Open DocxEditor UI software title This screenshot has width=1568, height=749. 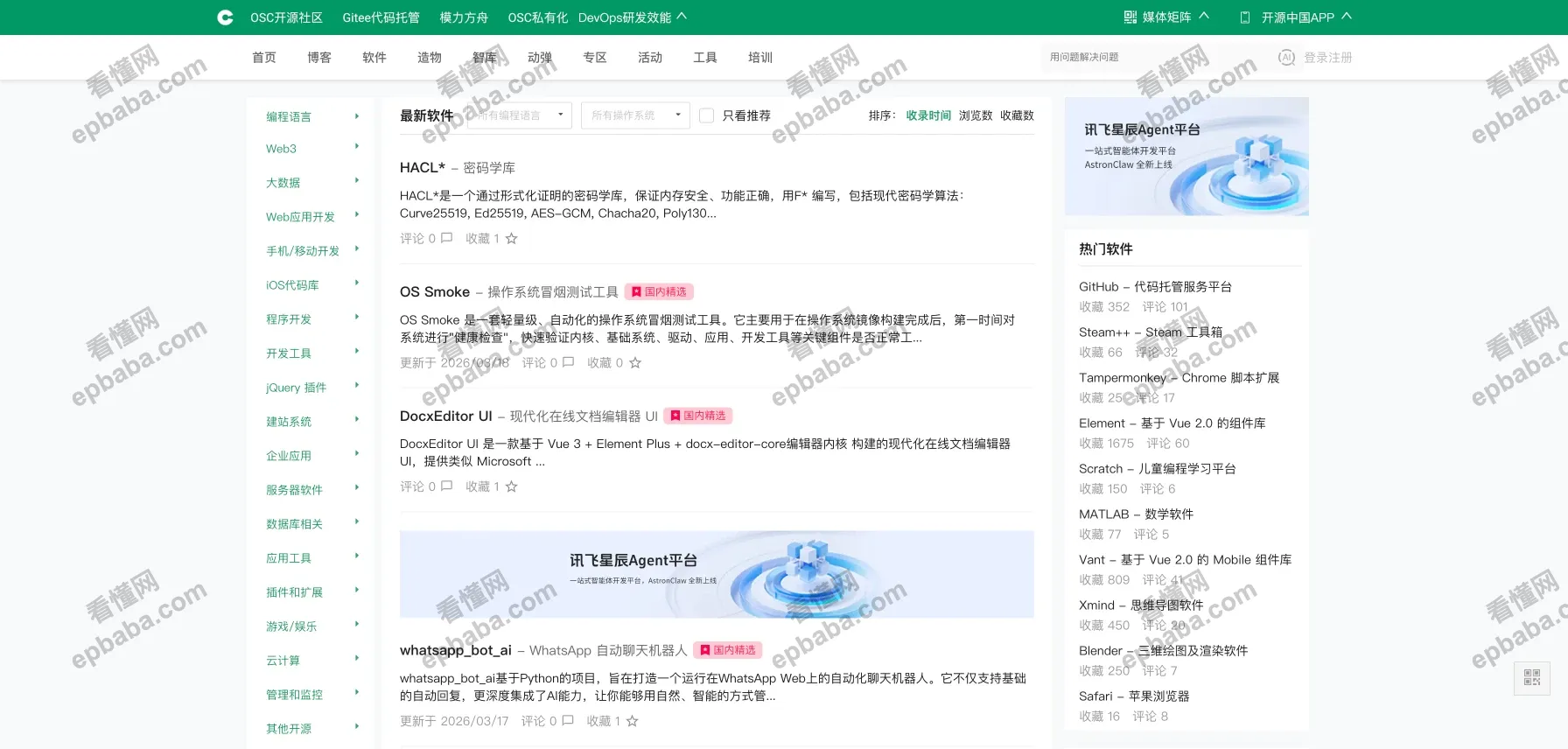pyautogui.click(x=446, y=416)
